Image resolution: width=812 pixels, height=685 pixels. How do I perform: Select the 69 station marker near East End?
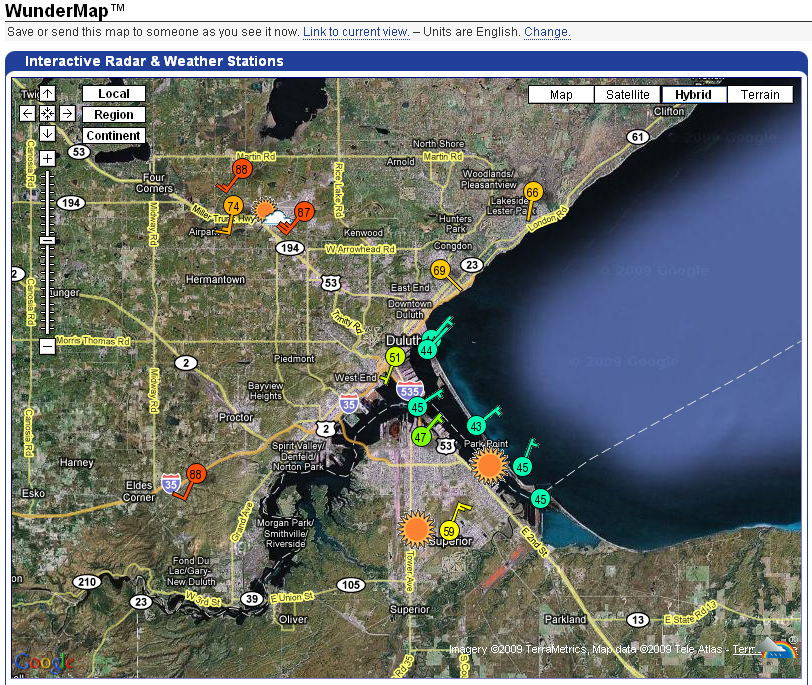(440, 270)
